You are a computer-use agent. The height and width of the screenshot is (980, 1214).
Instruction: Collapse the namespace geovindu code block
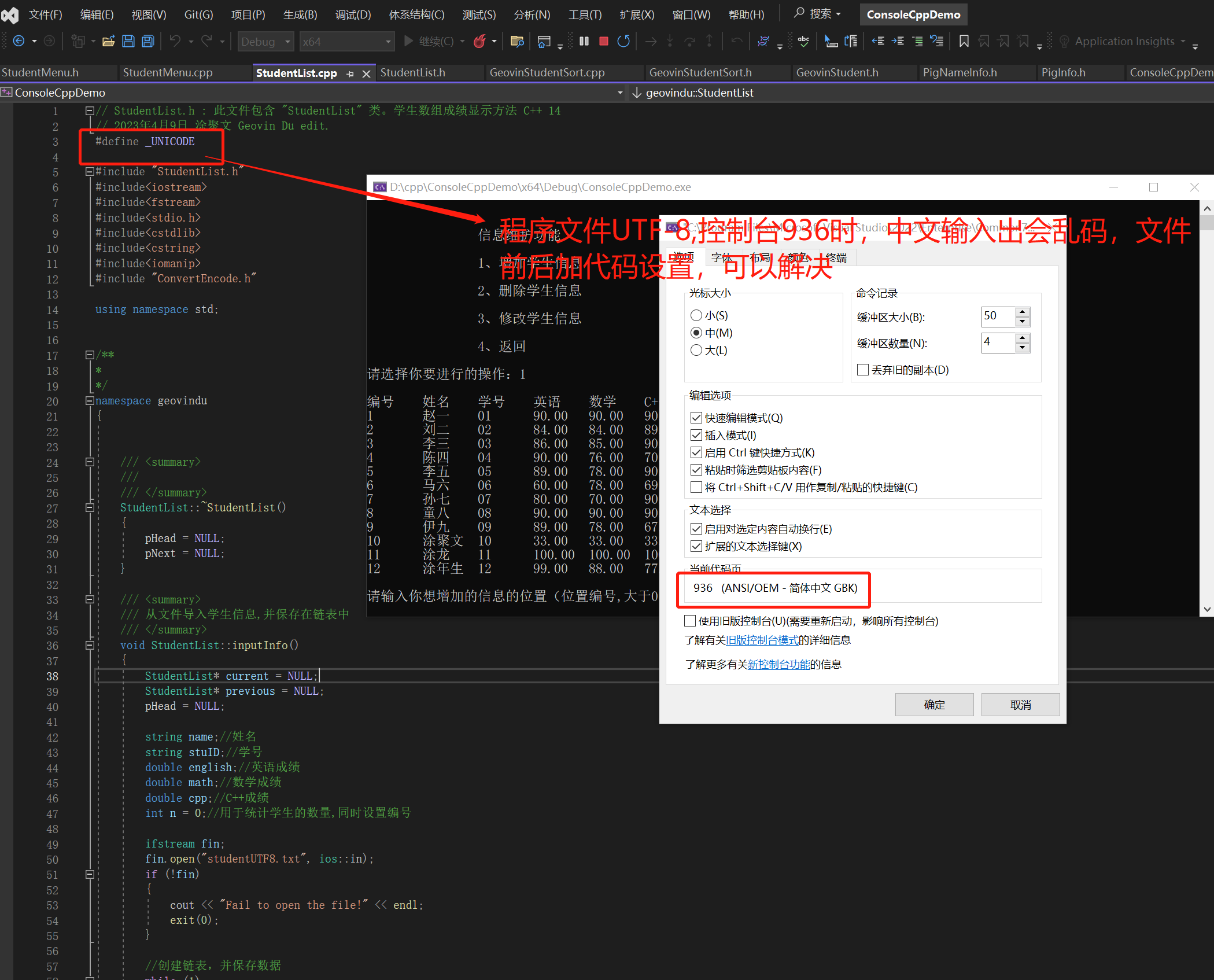pos(90,400)
